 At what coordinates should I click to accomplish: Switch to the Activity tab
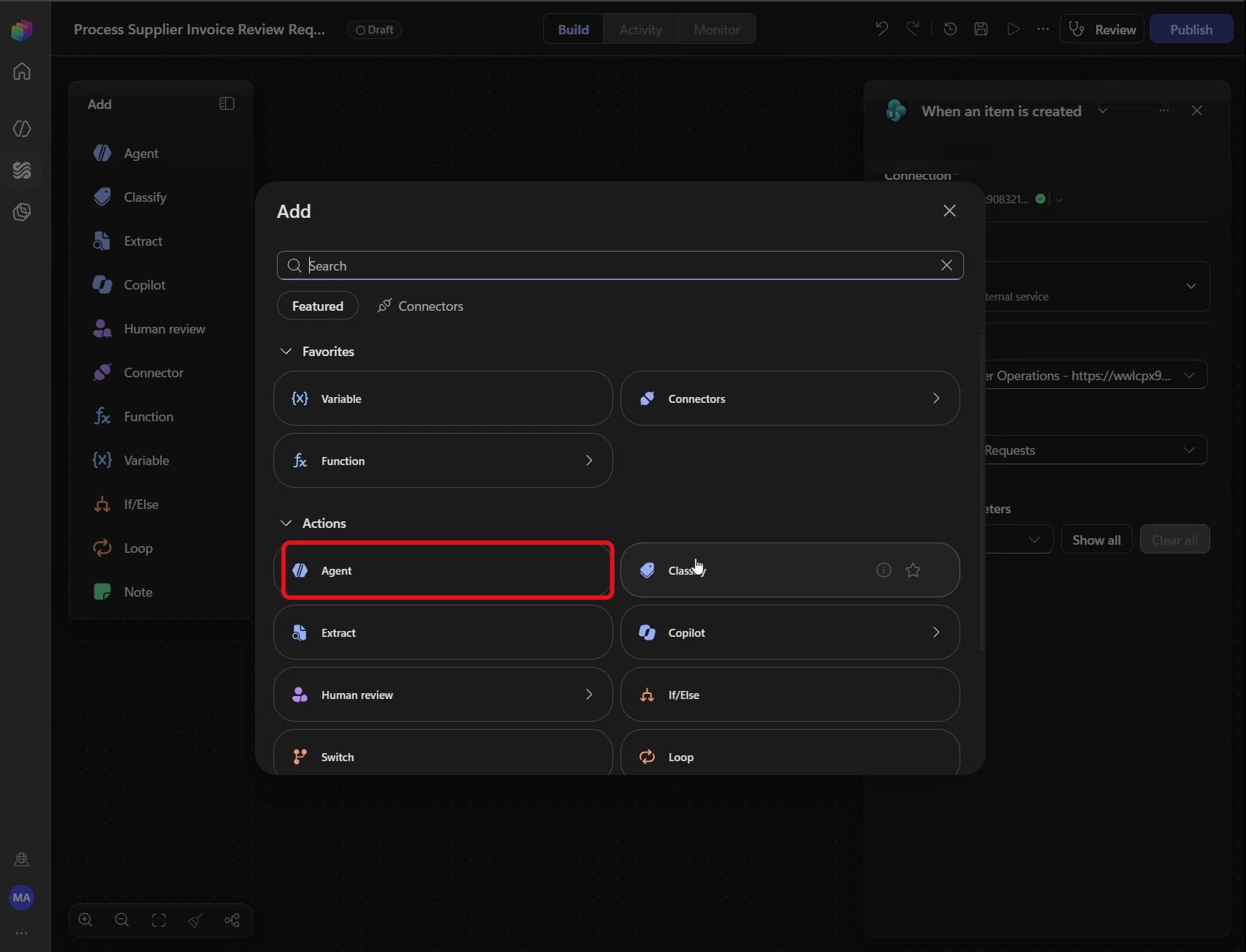(641, 29)
